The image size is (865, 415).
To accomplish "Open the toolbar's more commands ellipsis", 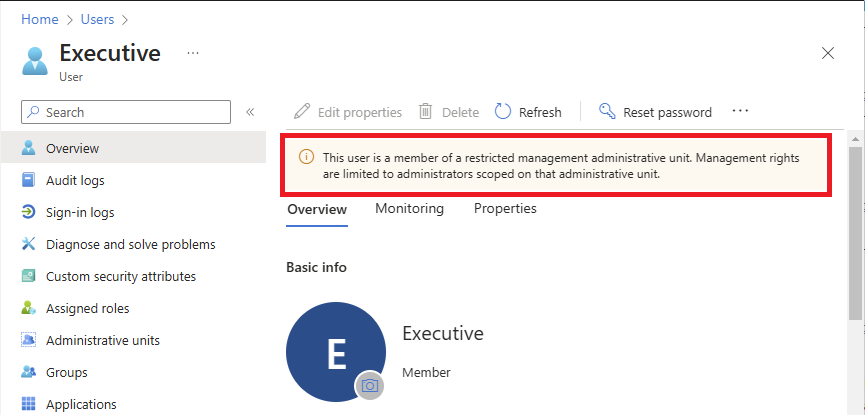I will click(x=740, y=112).
